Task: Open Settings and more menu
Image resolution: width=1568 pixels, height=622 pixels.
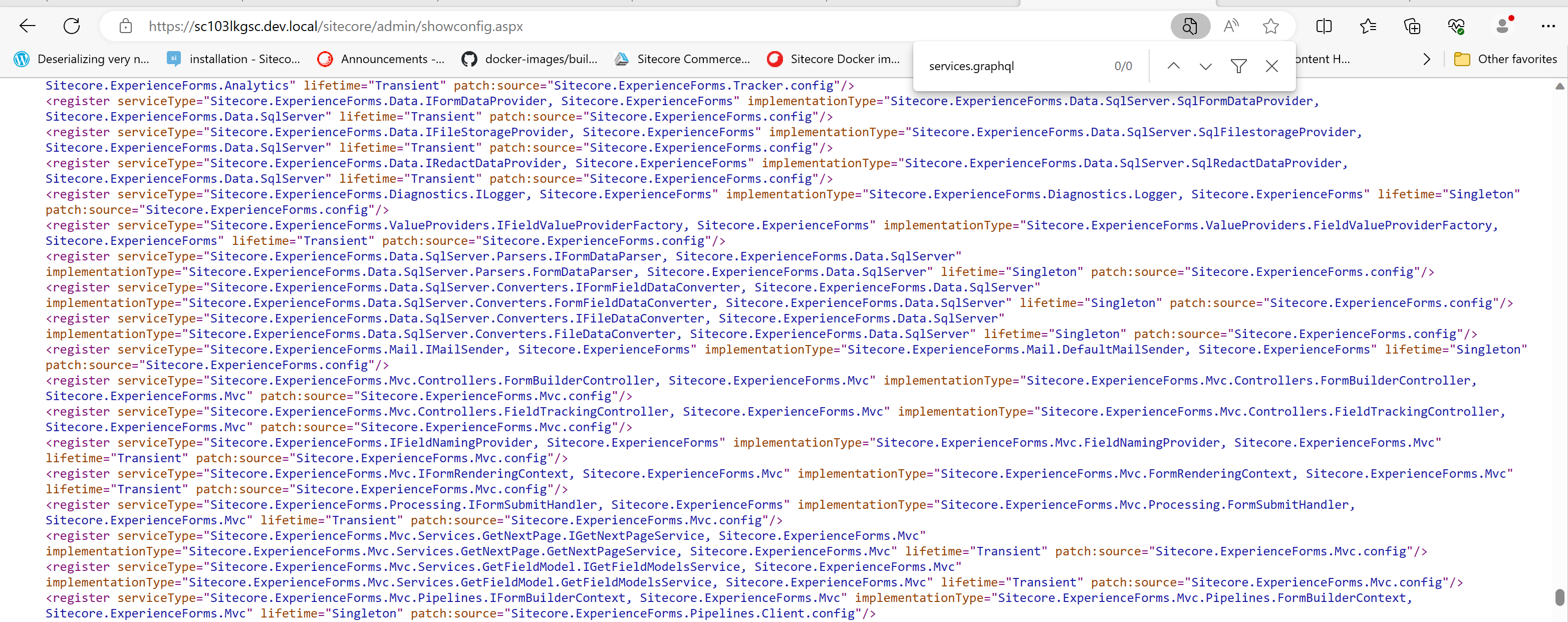Action: pyautogui.click(x=1548, y=26)
